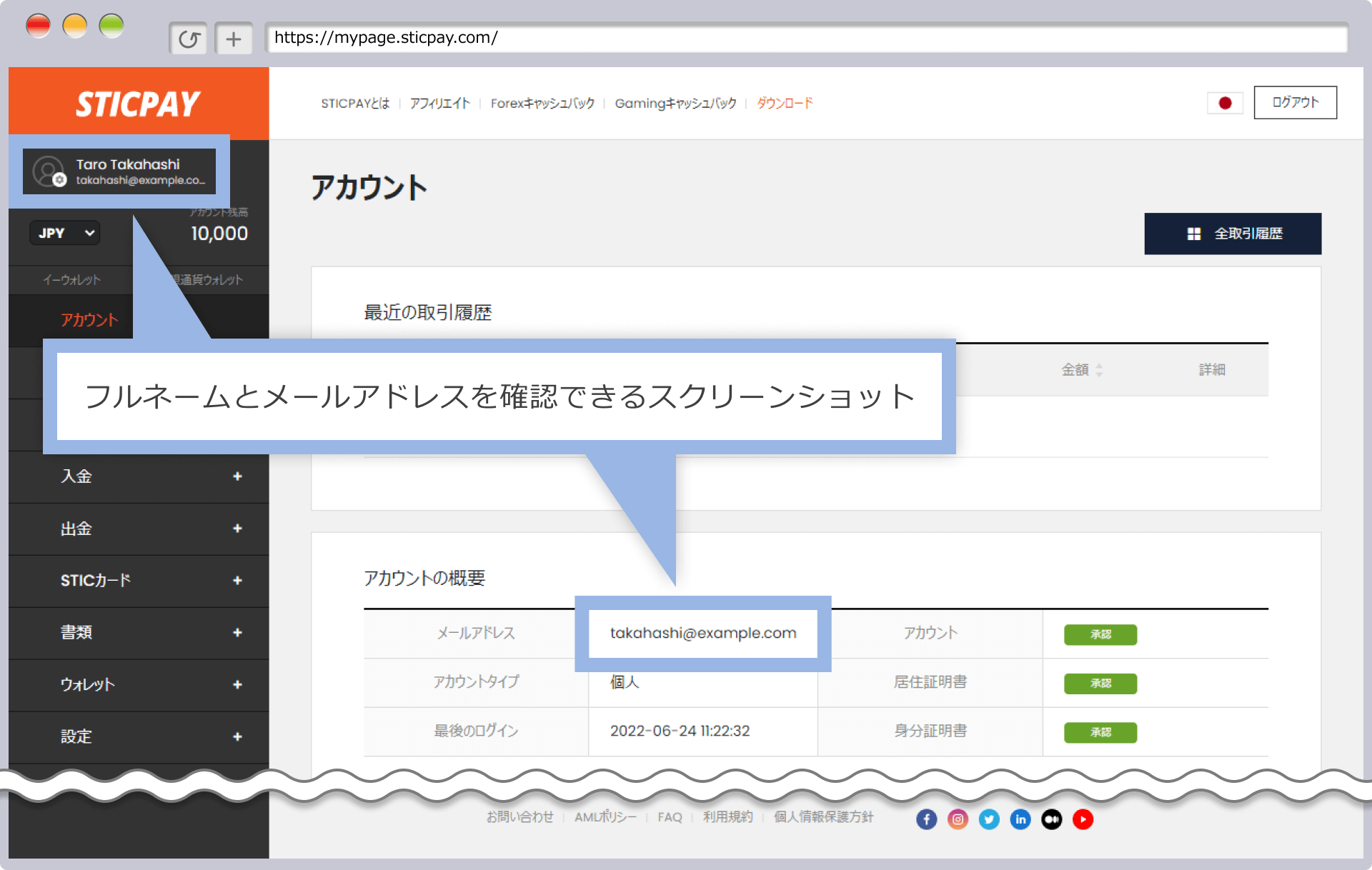Click the 個人 account type value
1372x870 pixels.
pos(625,682)
